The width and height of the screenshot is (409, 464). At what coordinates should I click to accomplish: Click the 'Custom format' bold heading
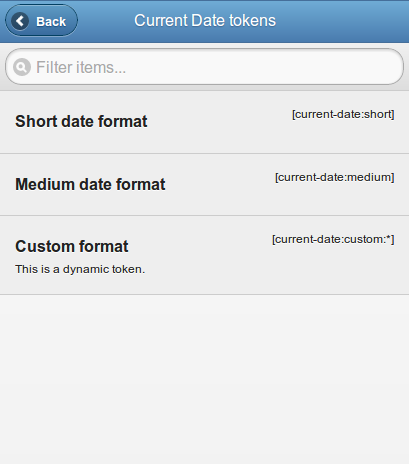[72, 247]
